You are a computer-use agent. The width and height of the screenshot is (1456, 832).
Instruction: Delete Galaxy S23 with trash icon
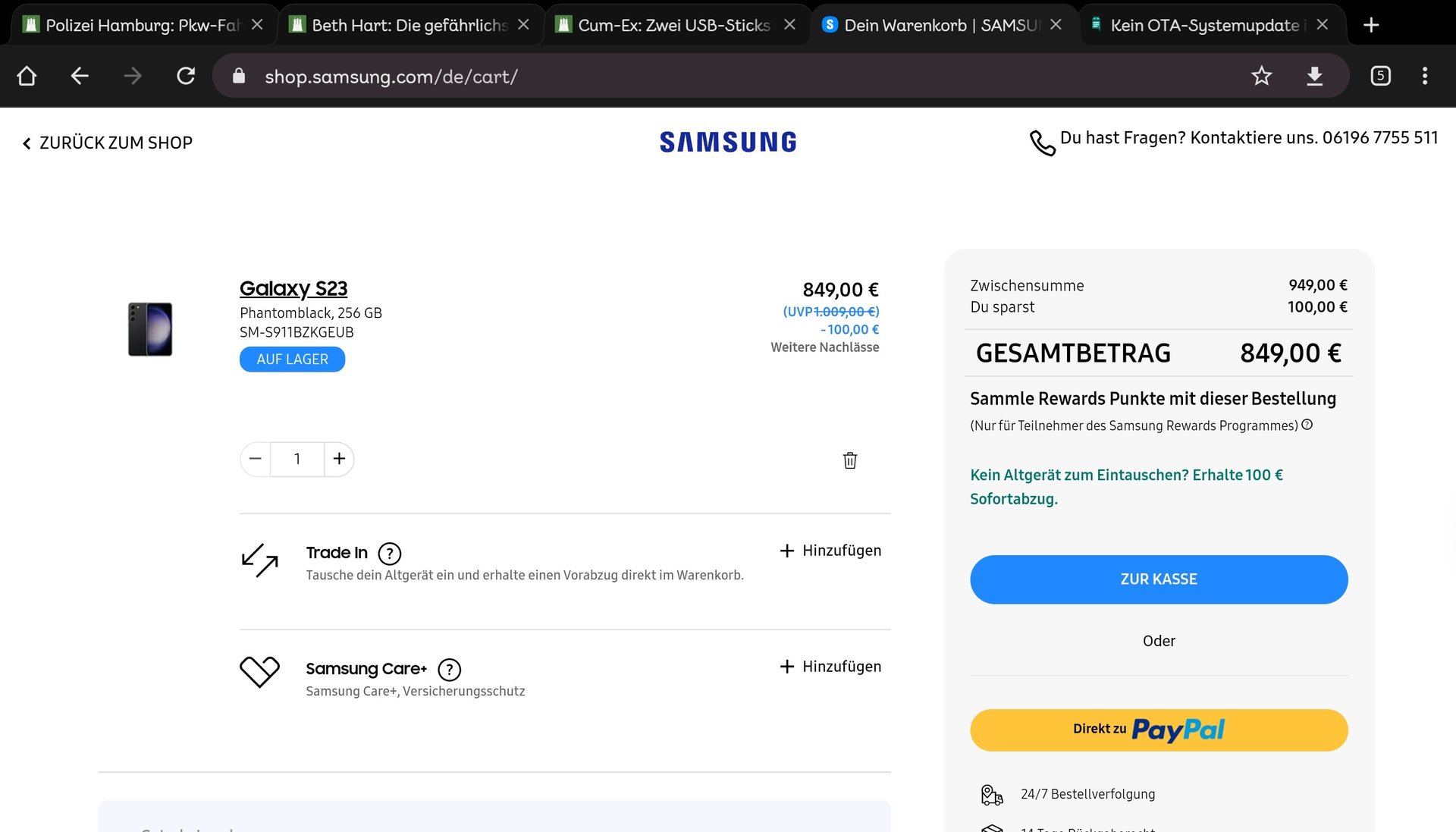click(849, 460)
